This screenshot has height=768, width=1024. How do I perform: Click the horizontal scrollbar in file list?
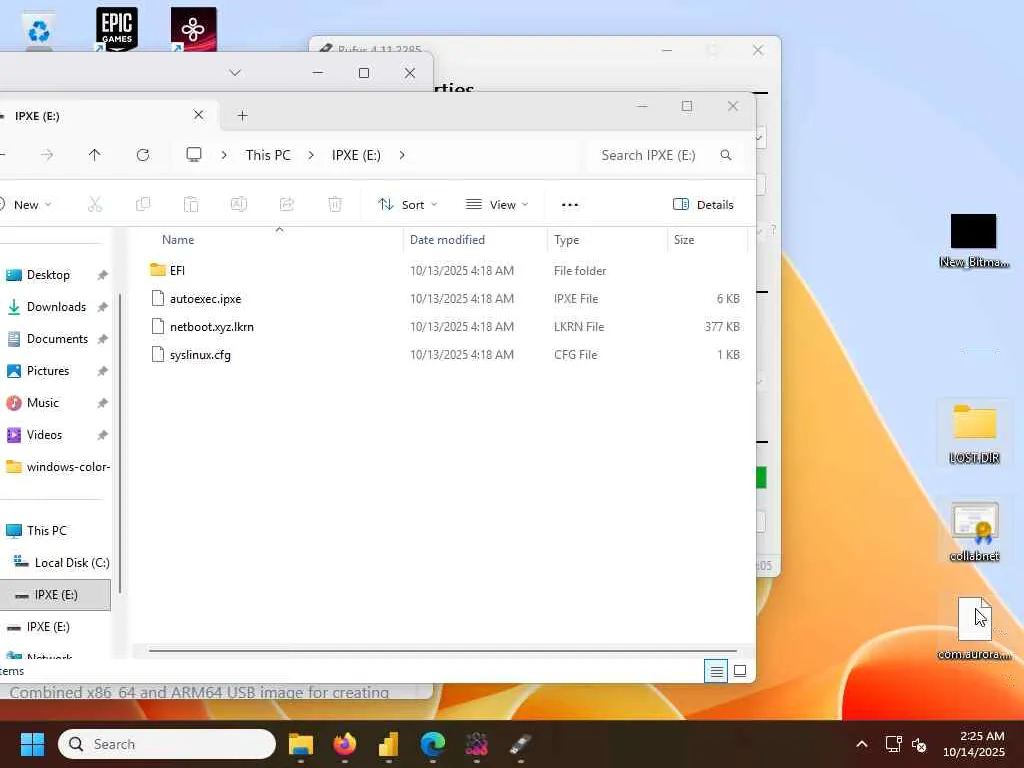coord(442,650)
